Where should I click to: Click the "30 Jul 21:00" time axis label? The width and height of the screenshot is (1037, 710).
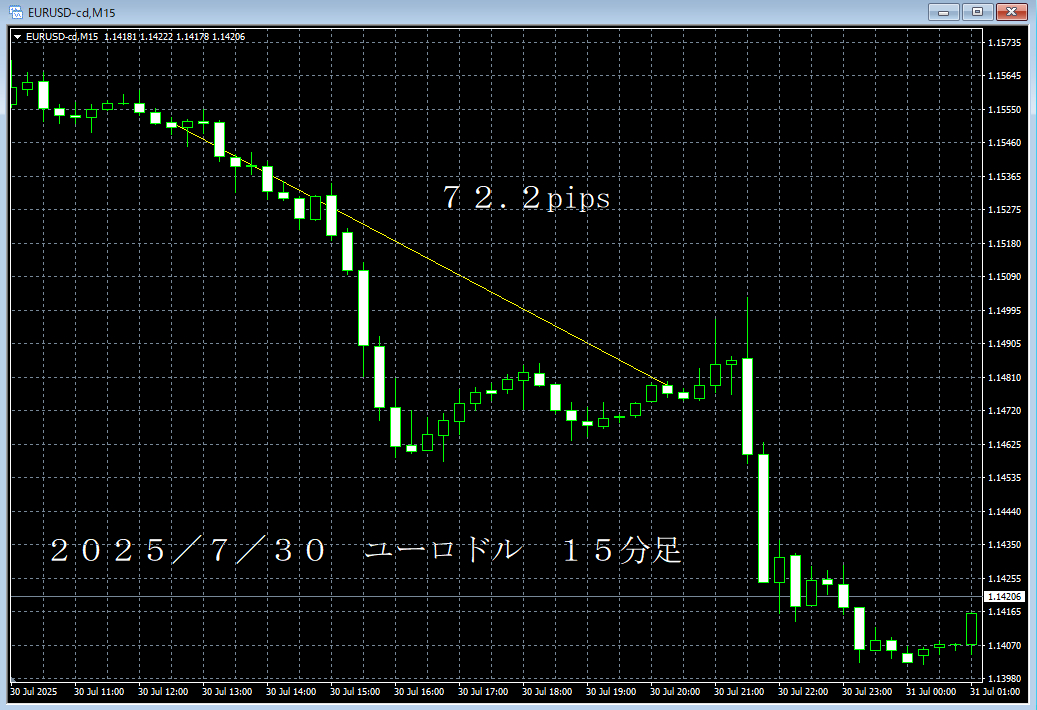click(736, 691)
